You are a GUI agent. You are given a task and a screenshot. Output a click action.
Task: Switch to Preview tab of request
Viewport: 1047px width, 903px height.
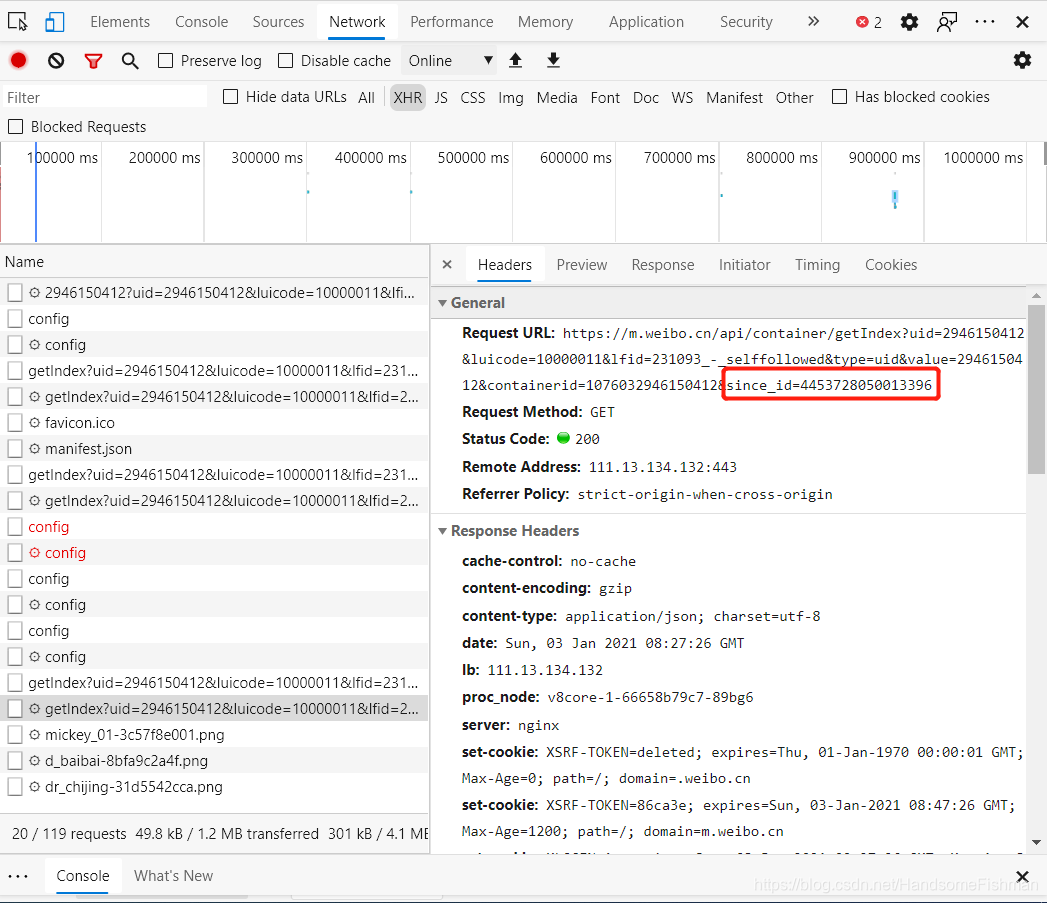pos(582,265)
